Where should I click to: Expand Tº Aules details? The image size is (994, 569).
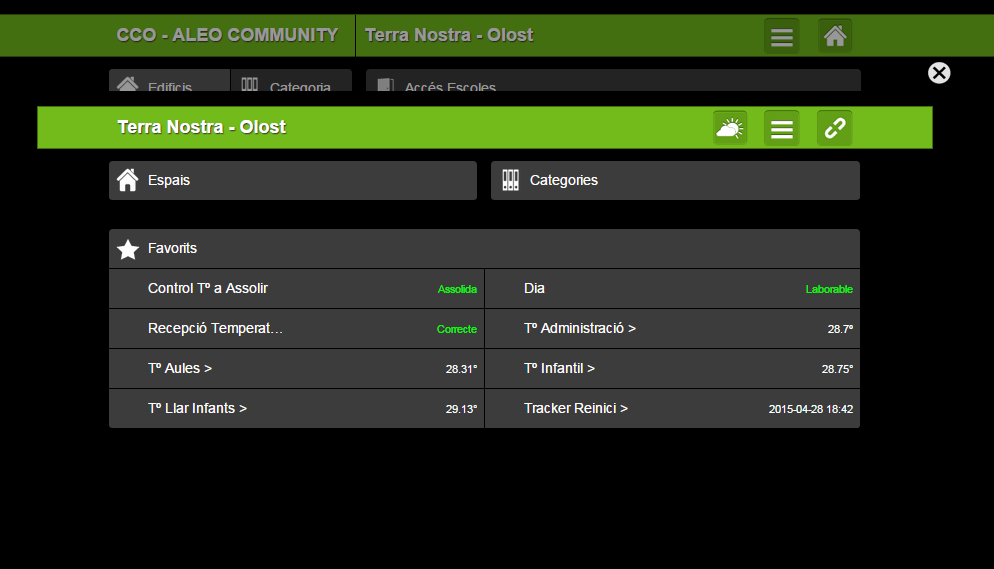click(296, 369)
